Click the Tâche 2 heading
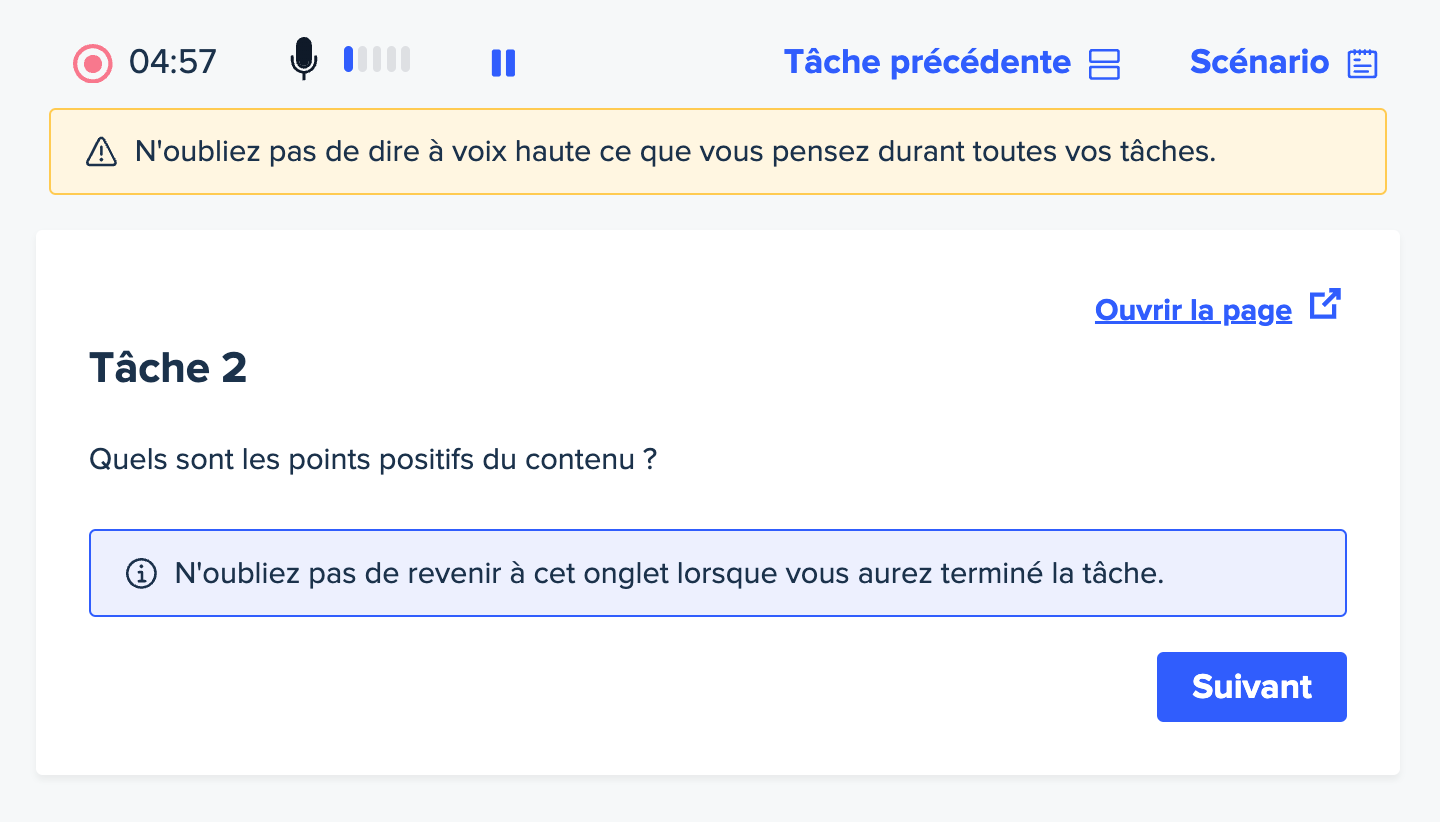The image size is (1440, 822). tap(168, 368)
